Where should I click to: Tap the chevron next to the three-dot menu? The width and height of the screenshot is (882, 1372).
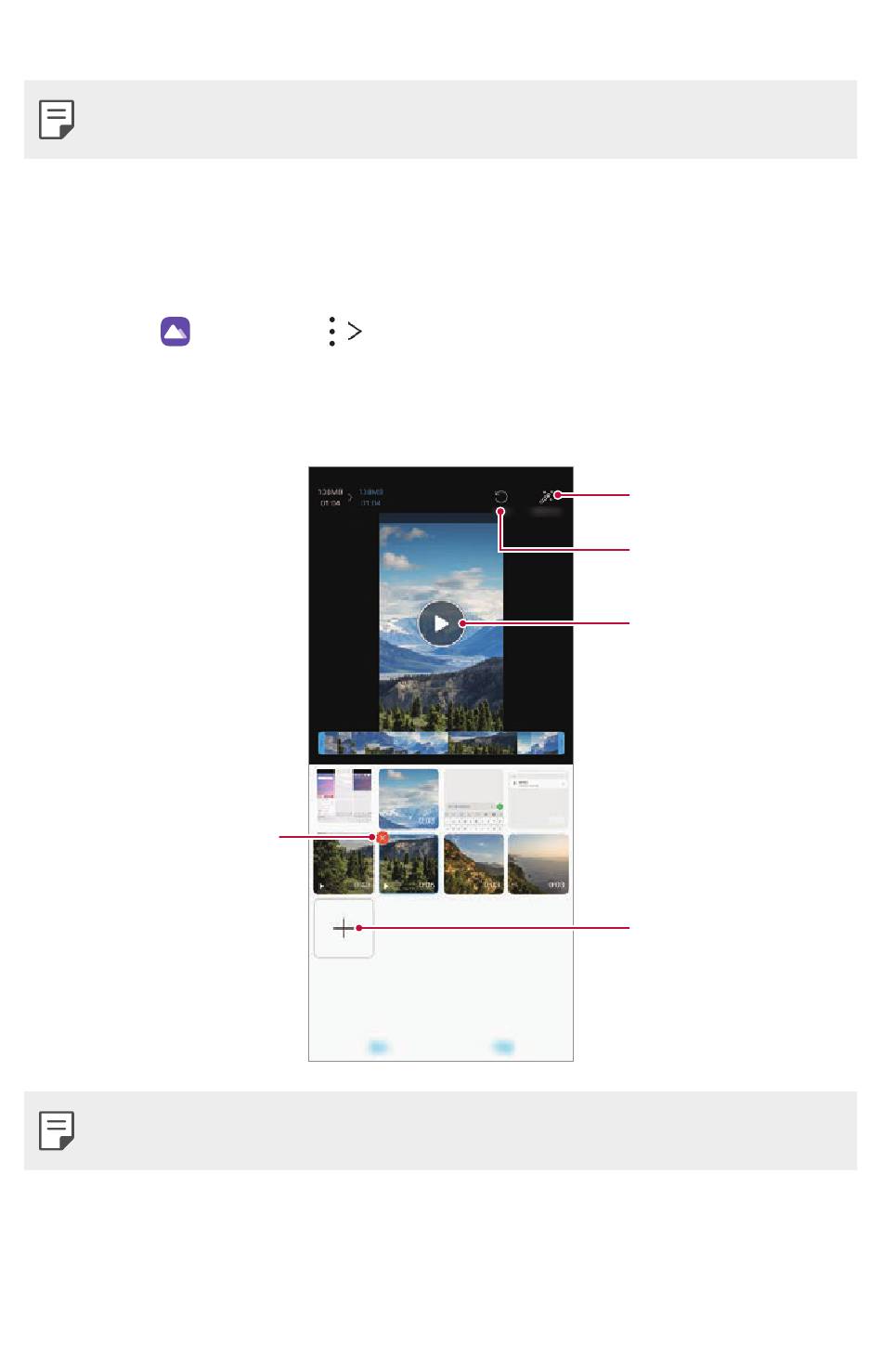point(355,332)
